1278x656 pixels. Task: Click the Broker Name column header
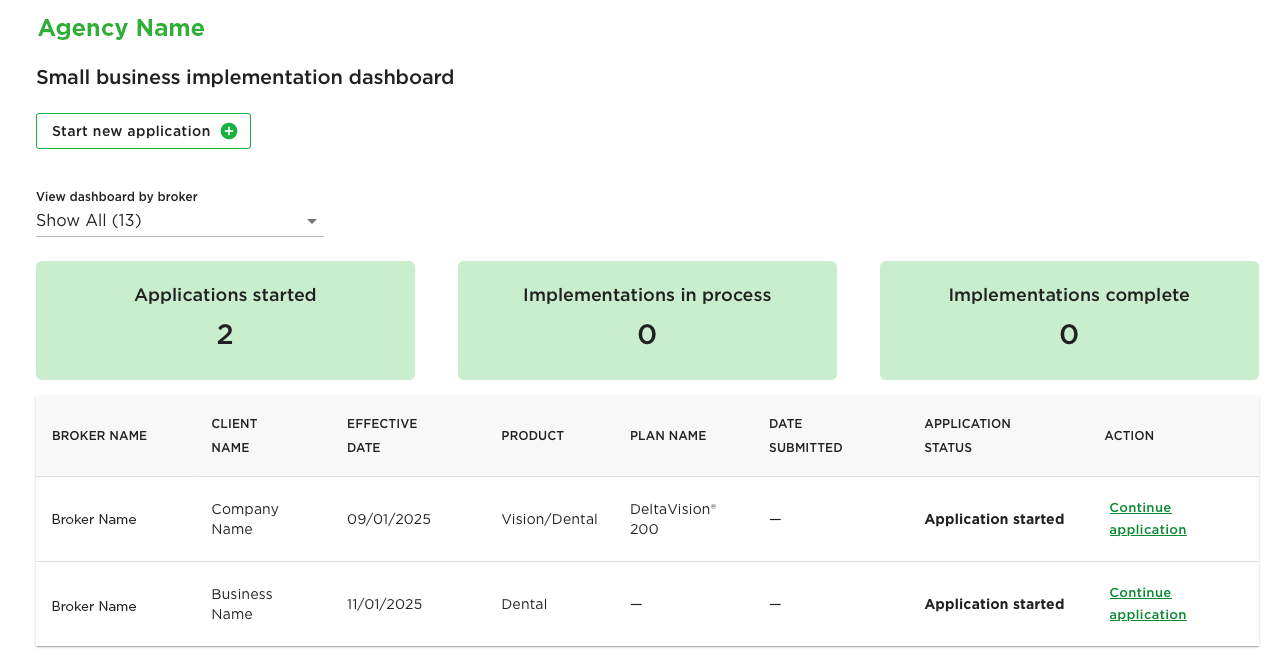click(99, 436)
